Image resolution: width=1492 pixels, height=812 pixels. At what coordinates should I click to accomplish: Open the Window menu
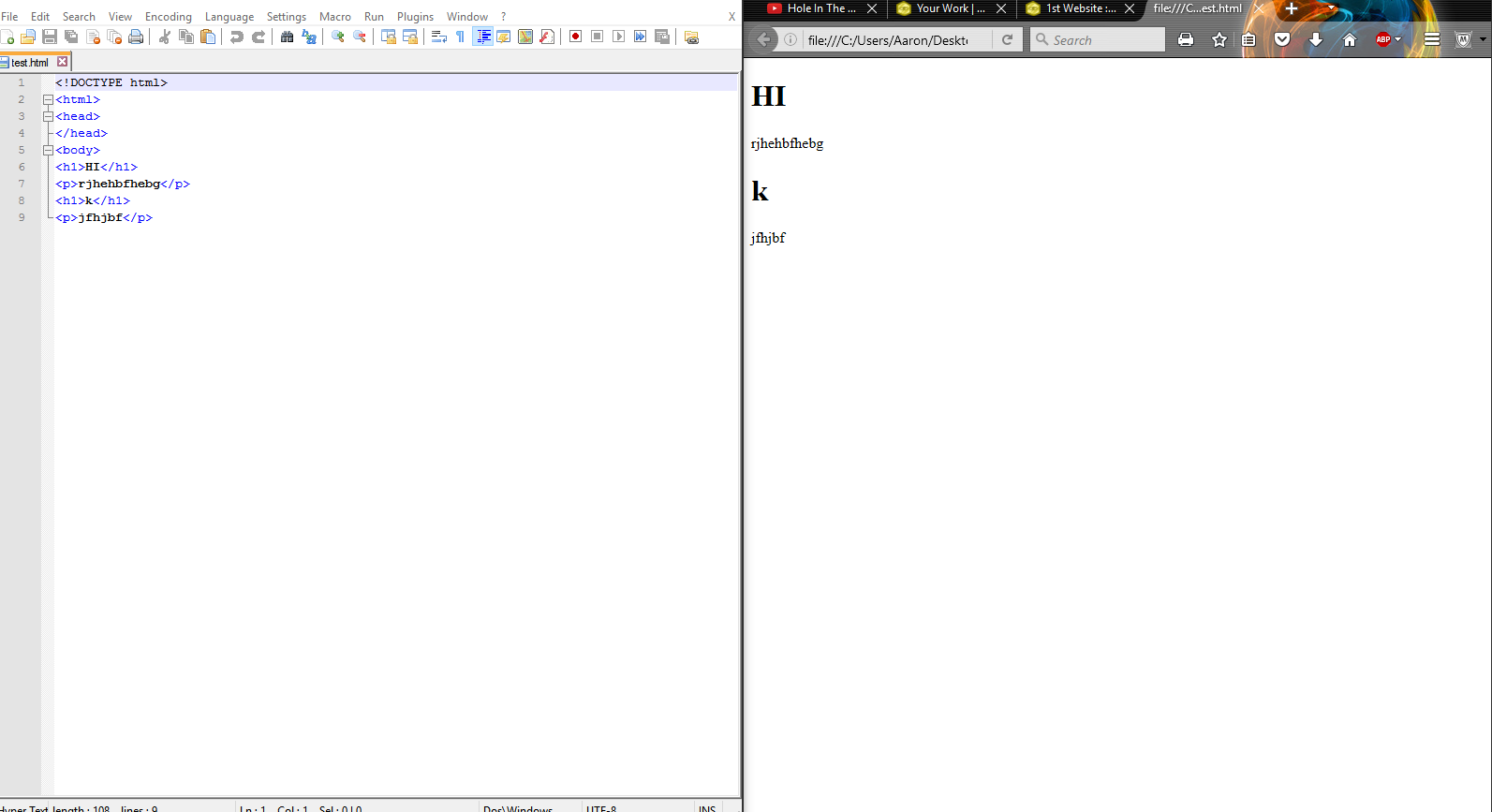(x=467, y=16)
